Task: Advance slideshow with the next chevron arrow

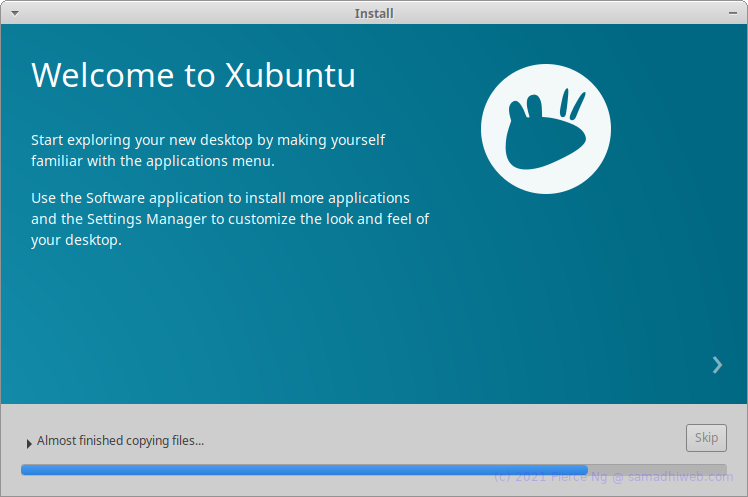Action: 717,365
